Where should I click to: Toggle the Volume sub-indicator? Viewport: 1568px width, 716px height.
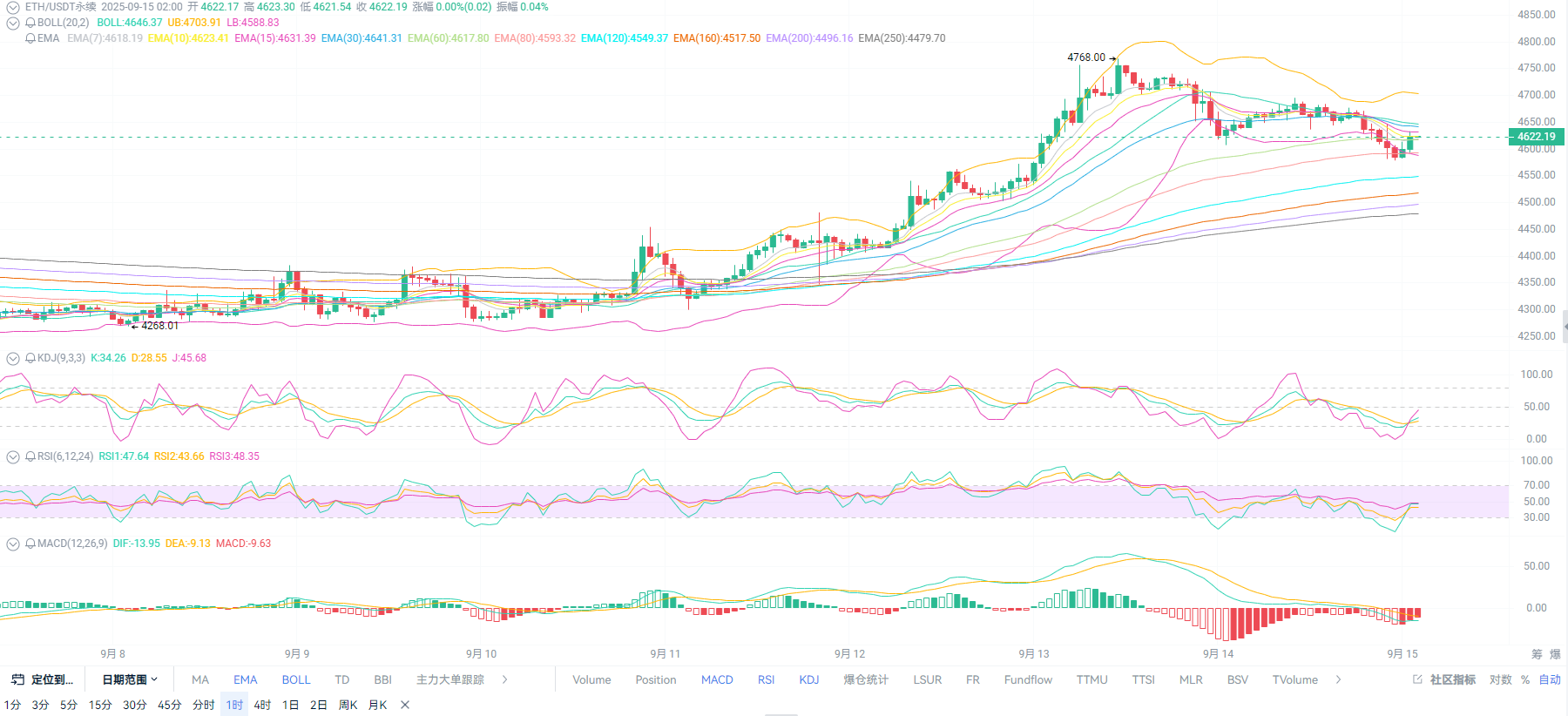pos(591,679)
